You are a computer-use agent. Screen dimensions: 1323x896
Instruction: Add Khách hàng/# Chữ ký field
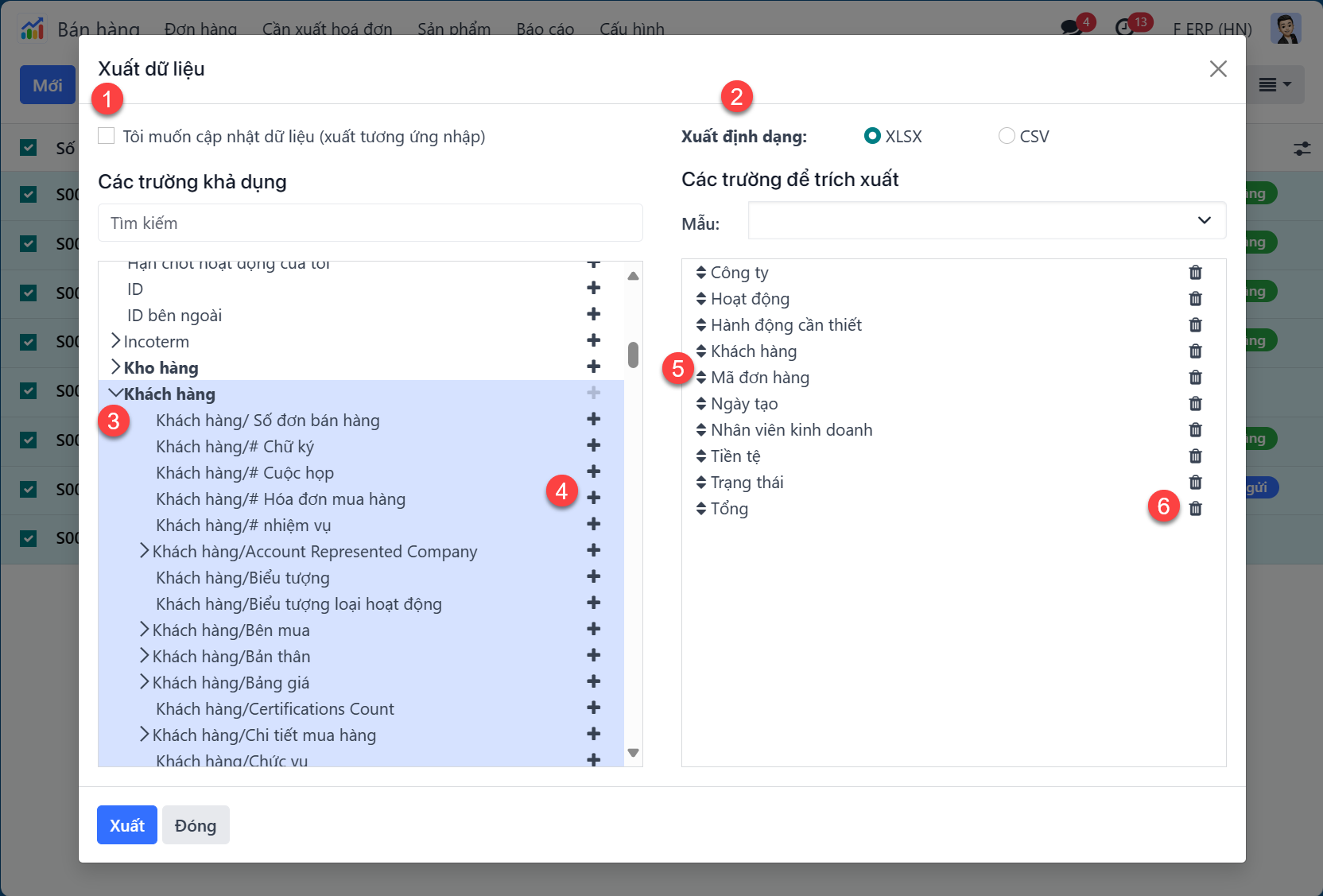pos(593,446)
